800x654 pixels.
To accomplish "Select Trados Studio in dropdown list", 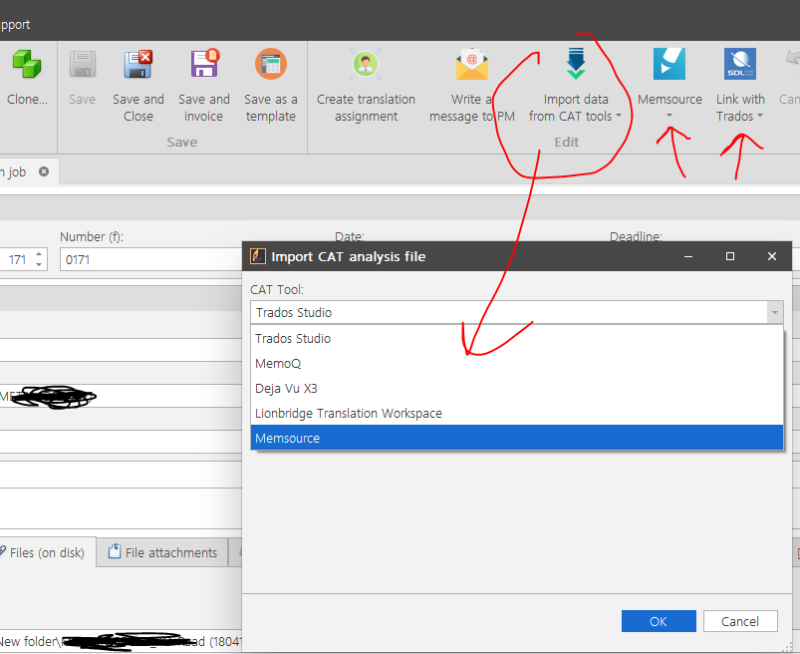I will [x=517, y=338].
